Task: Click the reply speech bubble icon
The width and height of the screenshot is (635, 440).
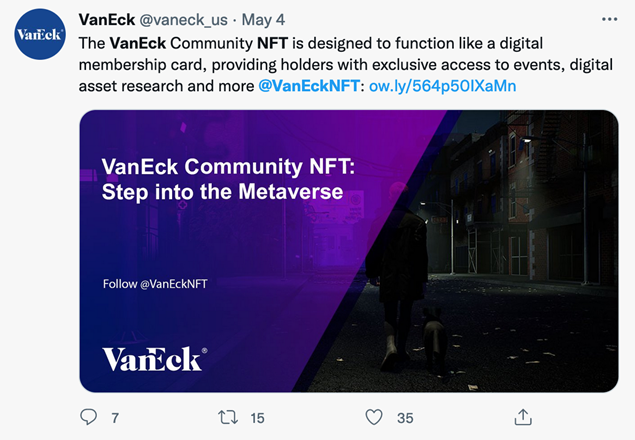Action: click(x=88, y=417)
